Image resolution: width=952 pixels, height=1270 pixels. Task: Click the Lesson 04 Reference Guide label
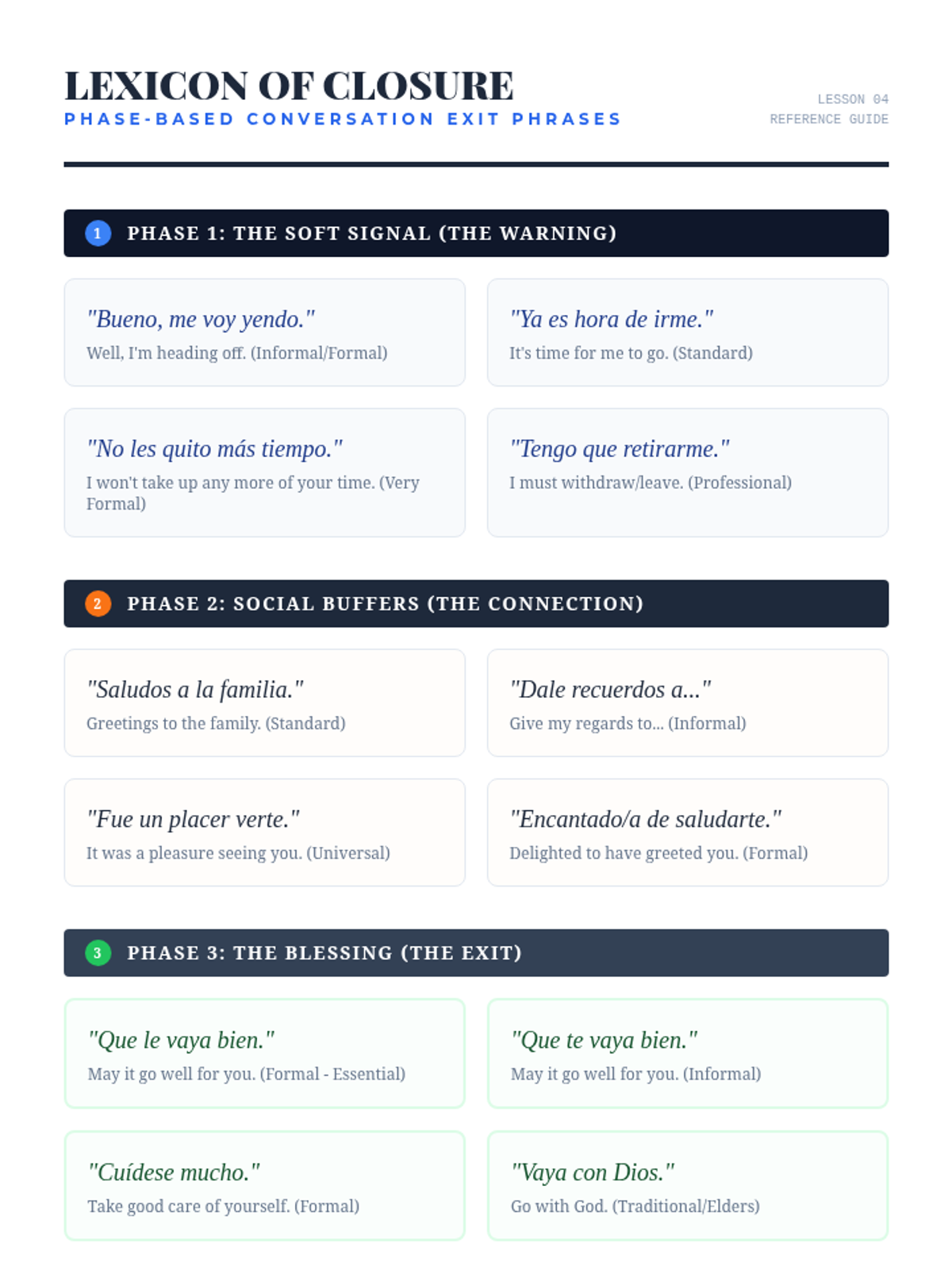(829, 110)
